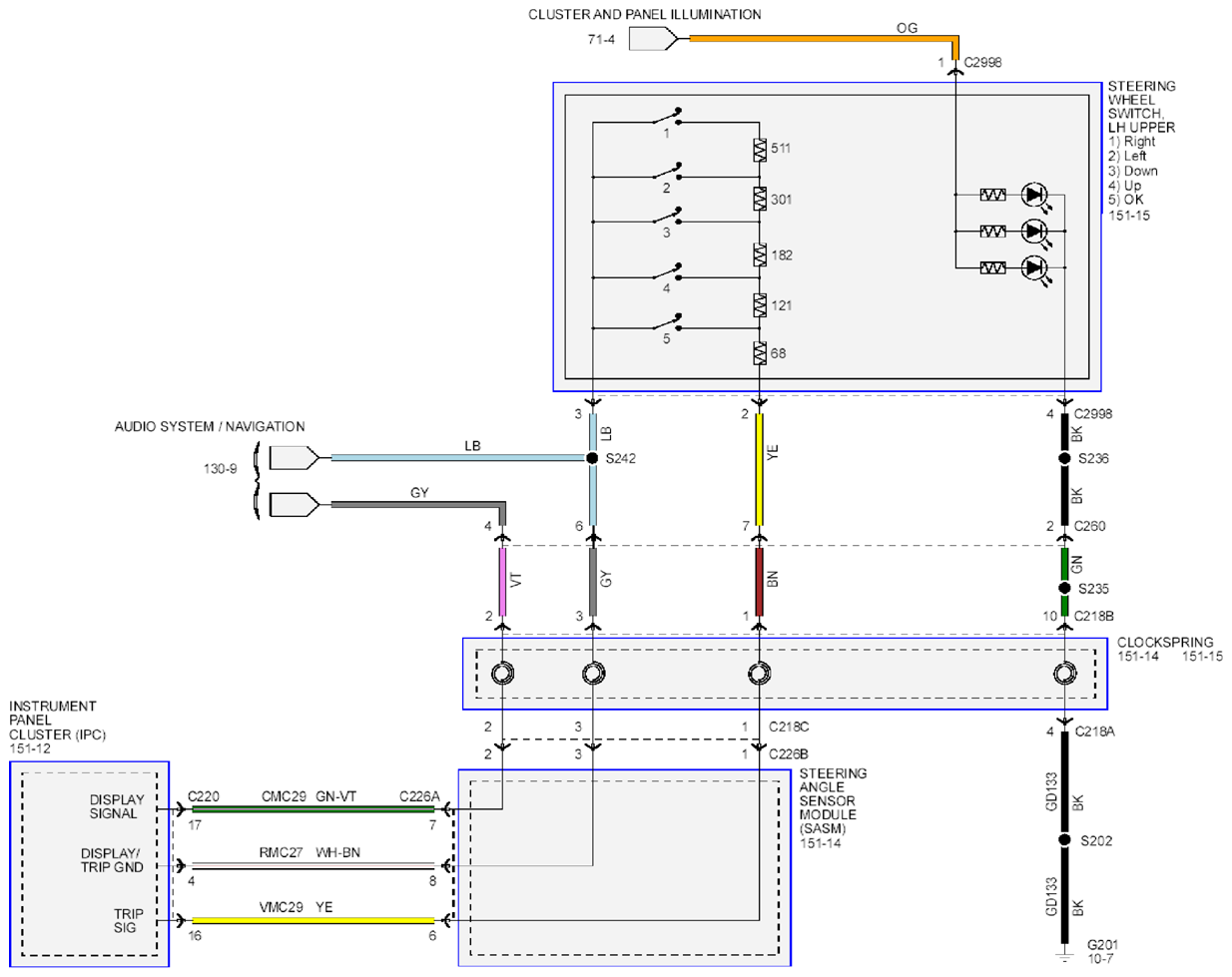
Task: Click switch symbol number 5 (OK)
Action: tap(668, 322)
